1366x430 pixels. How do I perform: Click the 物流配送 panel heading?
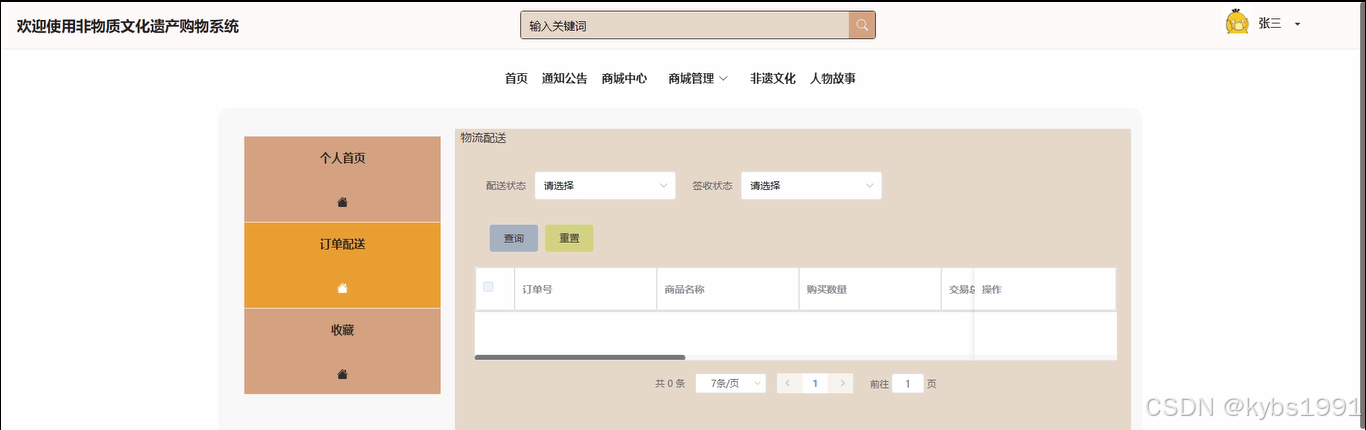pos(483,138)
